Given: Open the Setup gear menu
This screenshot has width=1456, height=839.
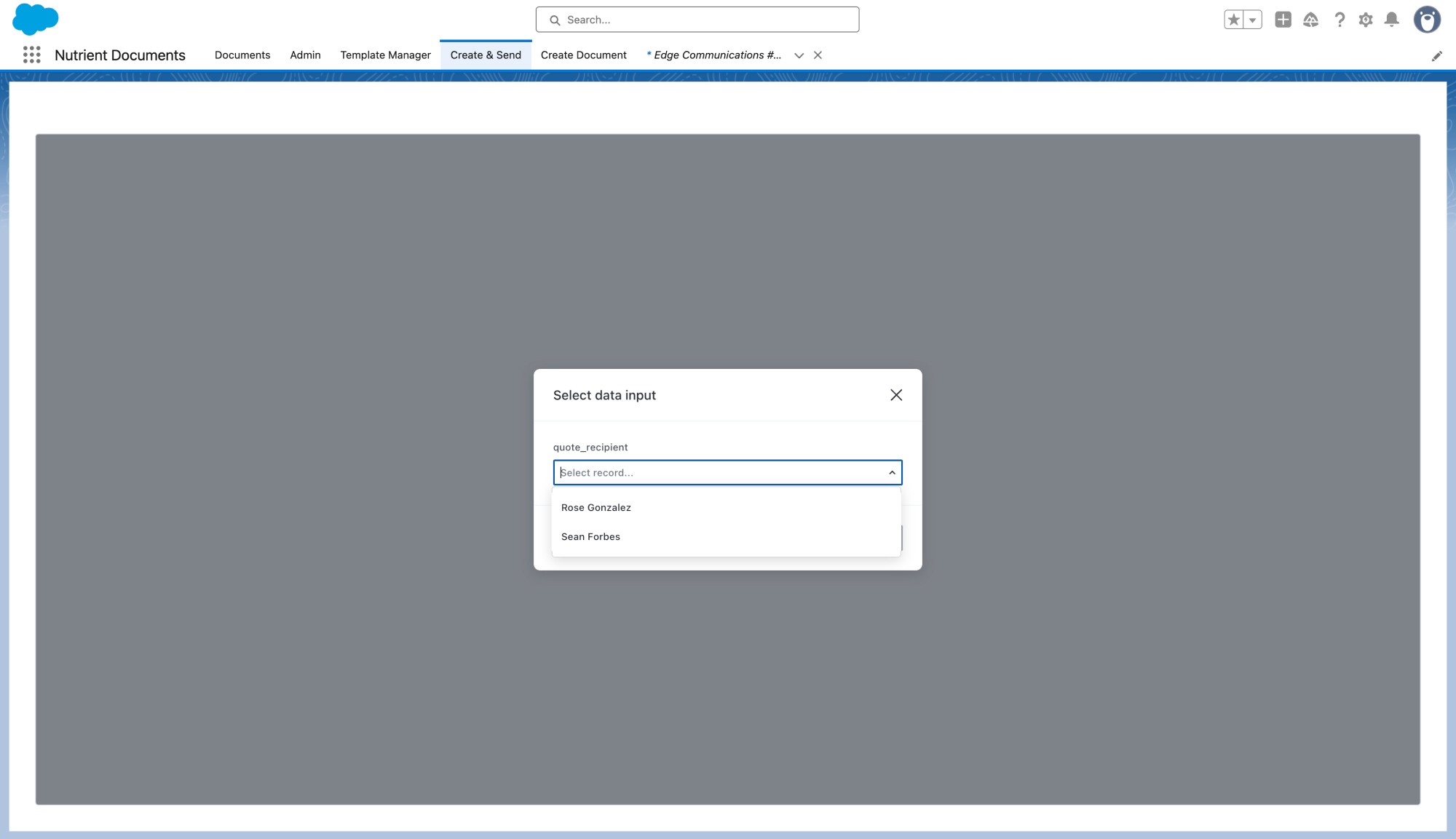Looking at the screenshot, I should [1366, 20].
